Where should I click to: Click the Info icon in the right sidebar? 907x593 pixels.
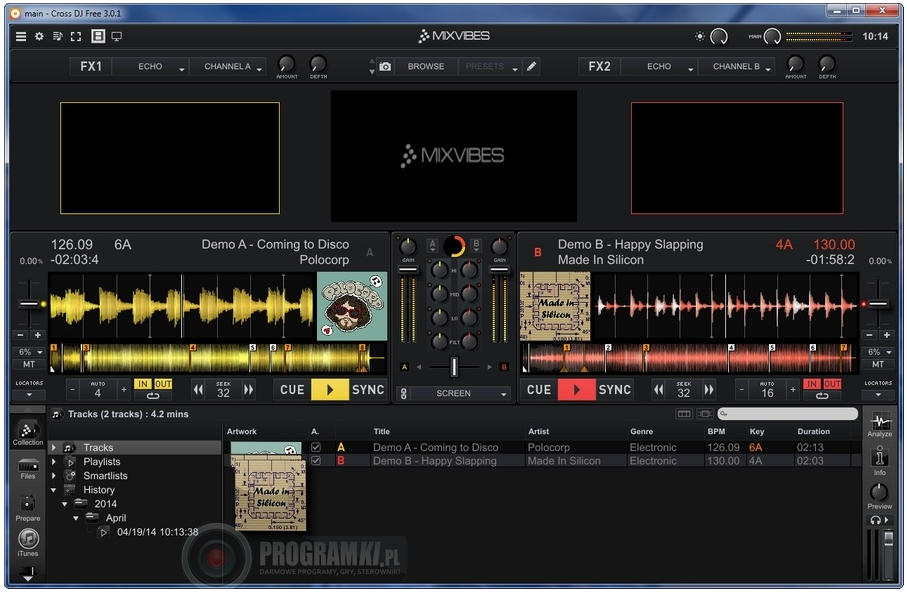point(879,460)
